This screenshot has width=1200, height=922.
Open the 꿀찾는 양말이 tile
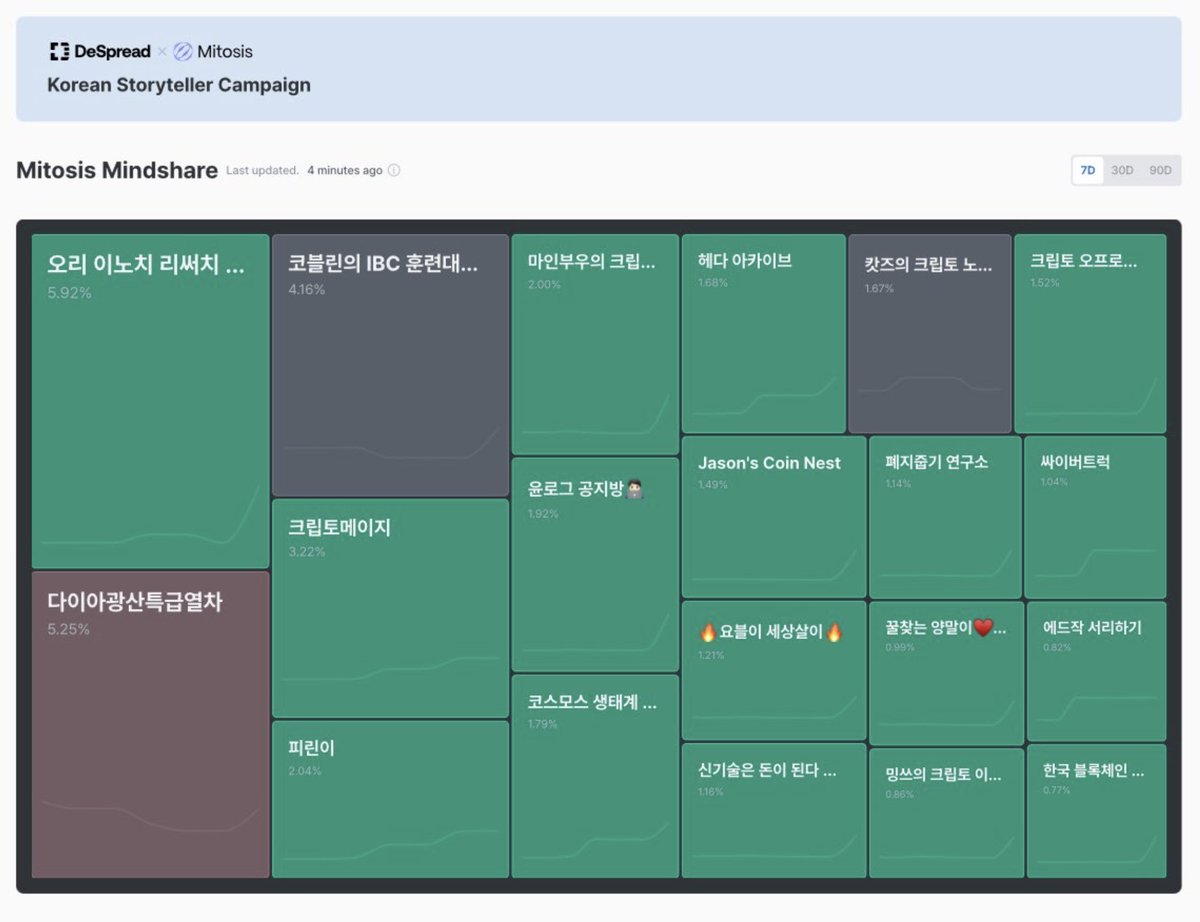[946, 672]
